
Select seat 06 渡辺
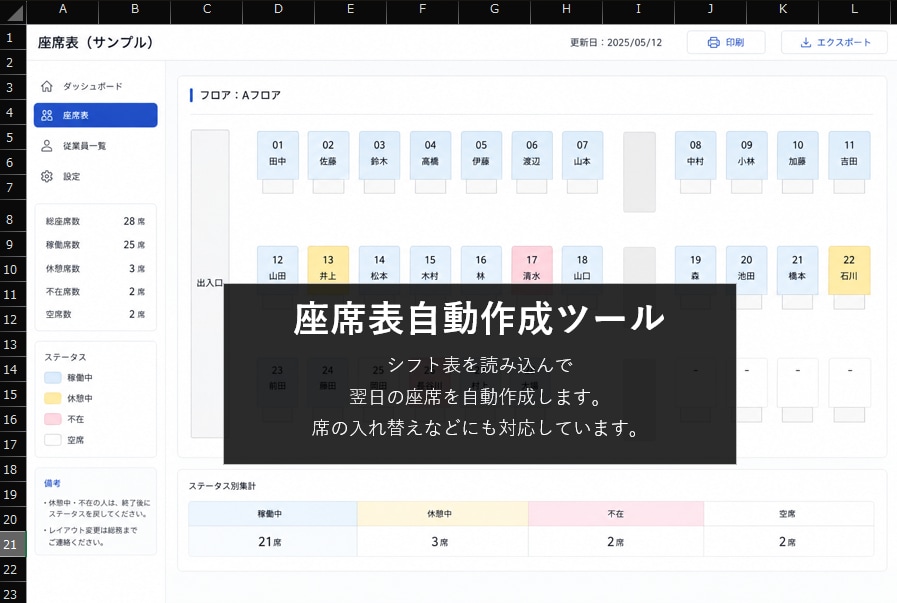tap(532, 156)
